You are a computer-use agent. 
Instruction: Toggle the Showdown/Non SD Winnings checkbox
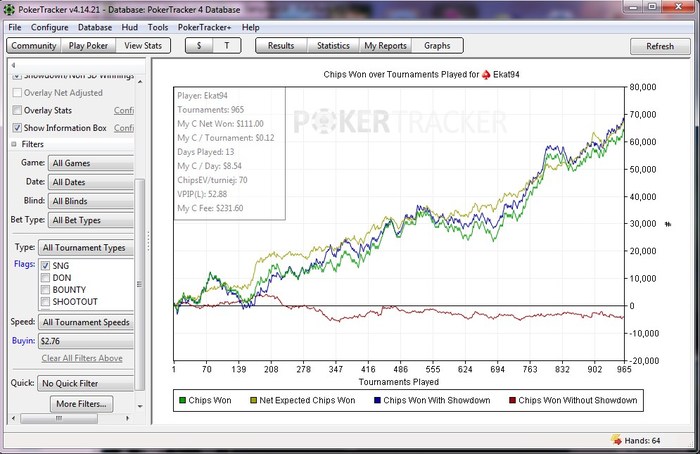17,76
